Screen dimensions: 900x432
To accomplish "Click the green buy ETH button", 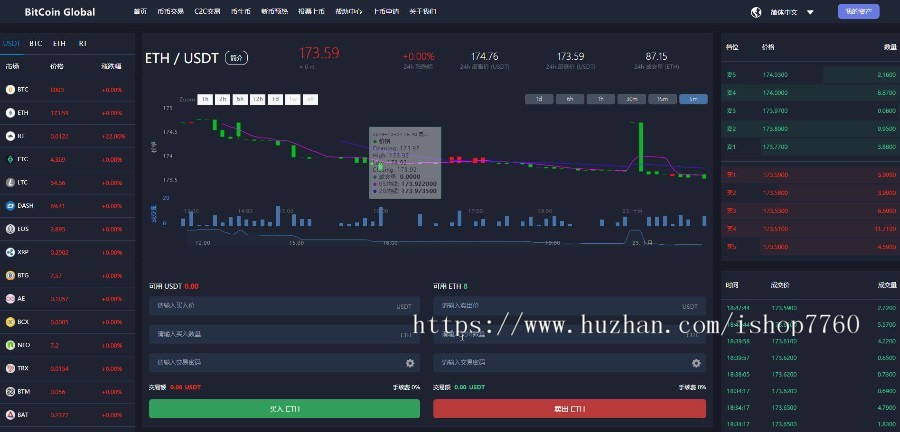I will (284, 409).
